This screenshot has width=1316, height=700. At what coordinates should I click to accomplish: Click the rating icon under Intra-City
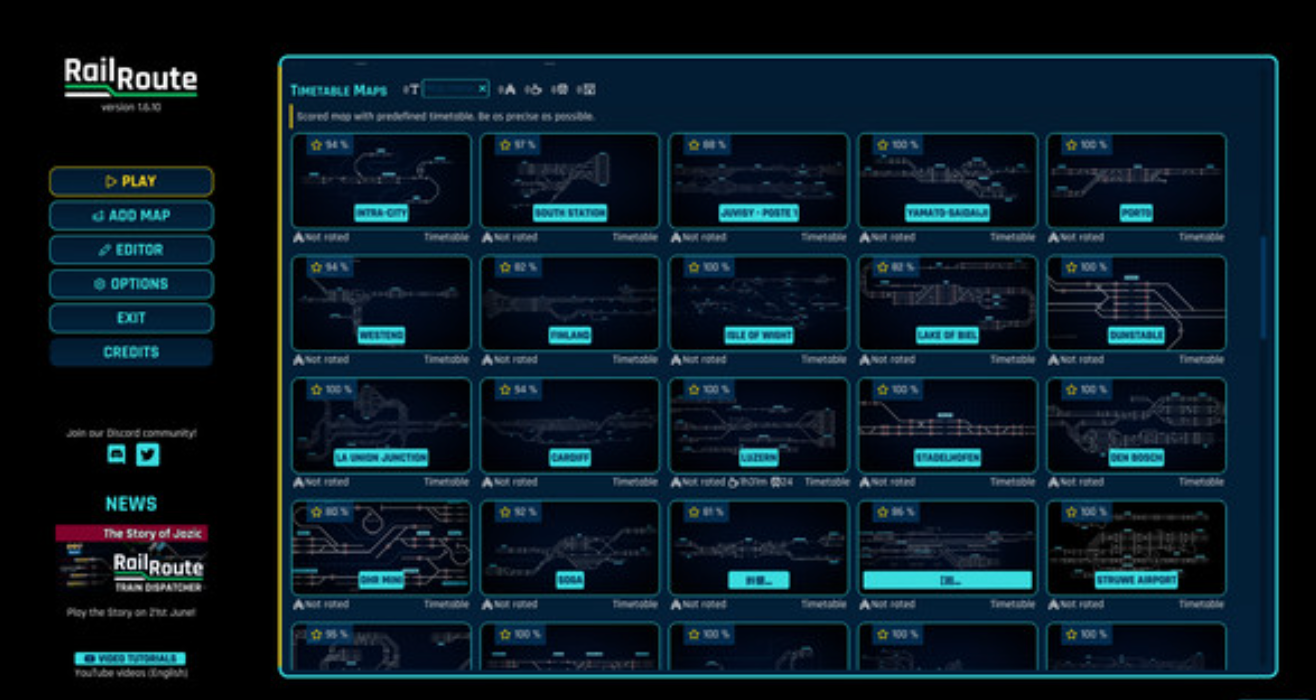coord(298,237)
